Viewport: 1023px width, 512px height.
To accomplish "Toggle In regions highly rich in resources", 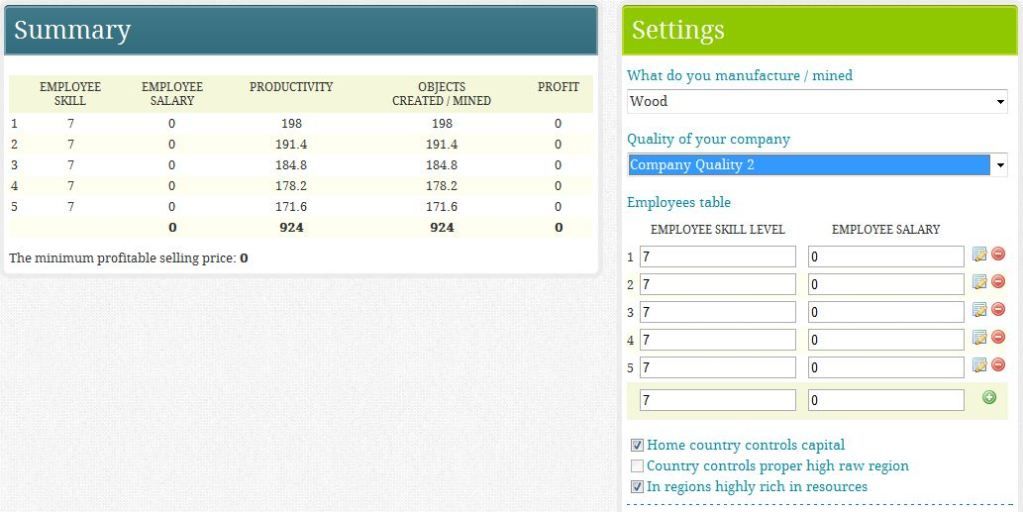I will click(637, 487).
